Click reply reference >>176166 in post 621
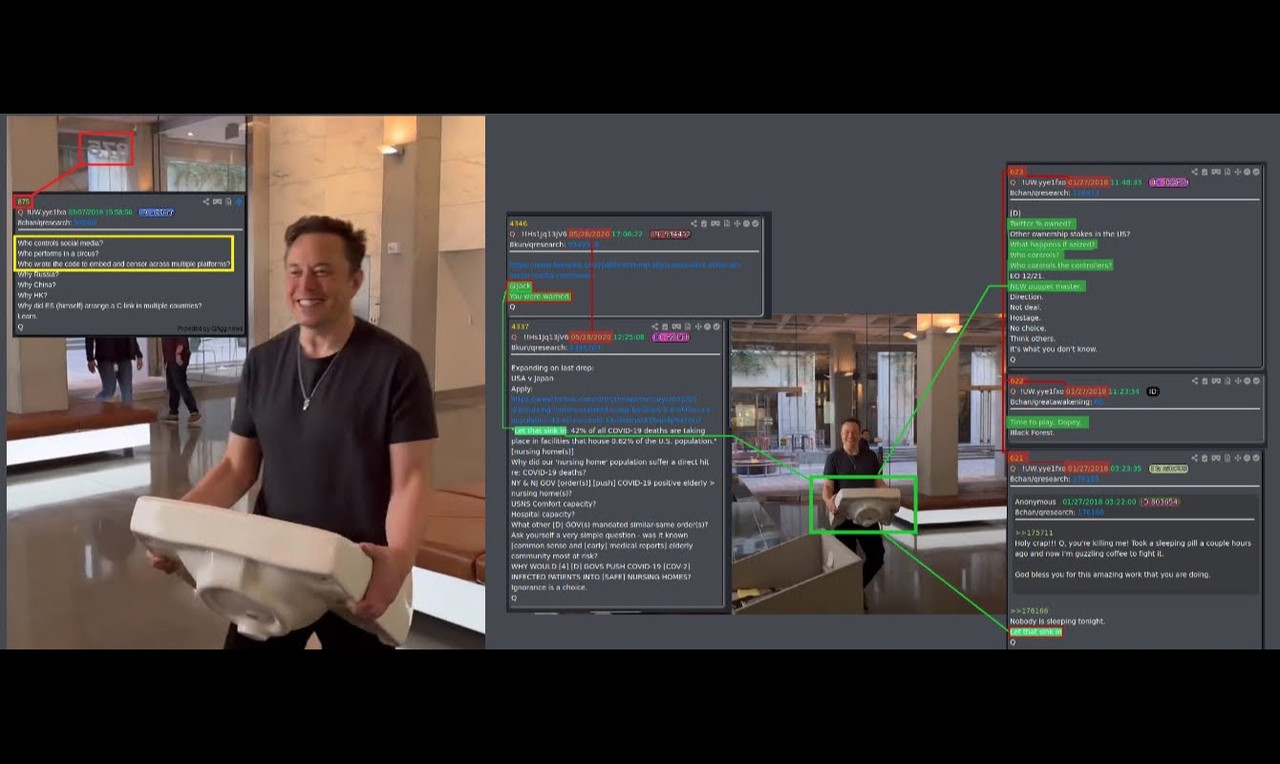 (1029, 610)
